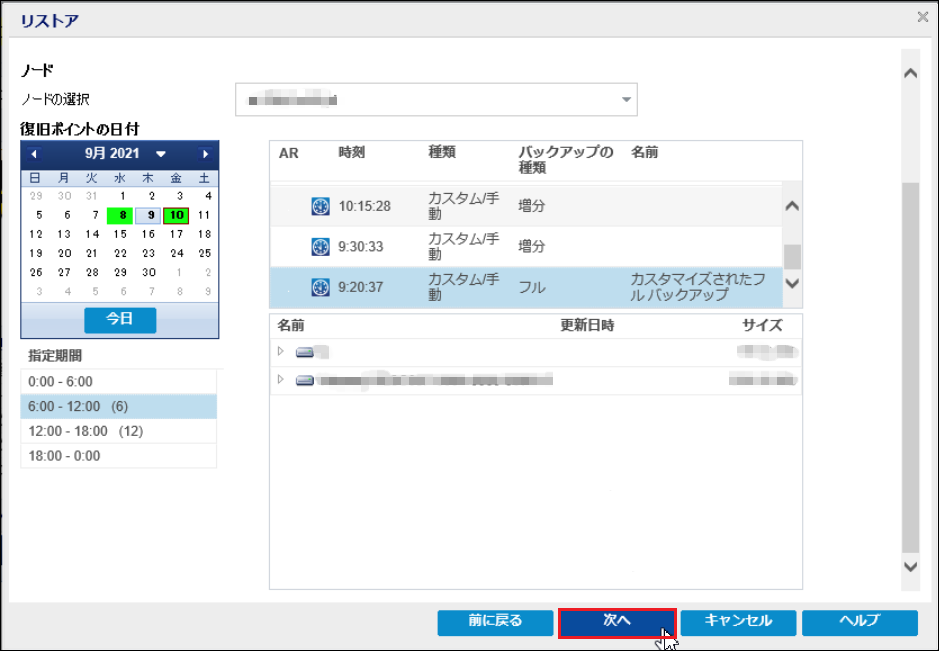The height and width of the screenshot is (651, 939).
Task: Open month picker next to 9月 2021
Action: 161,154
